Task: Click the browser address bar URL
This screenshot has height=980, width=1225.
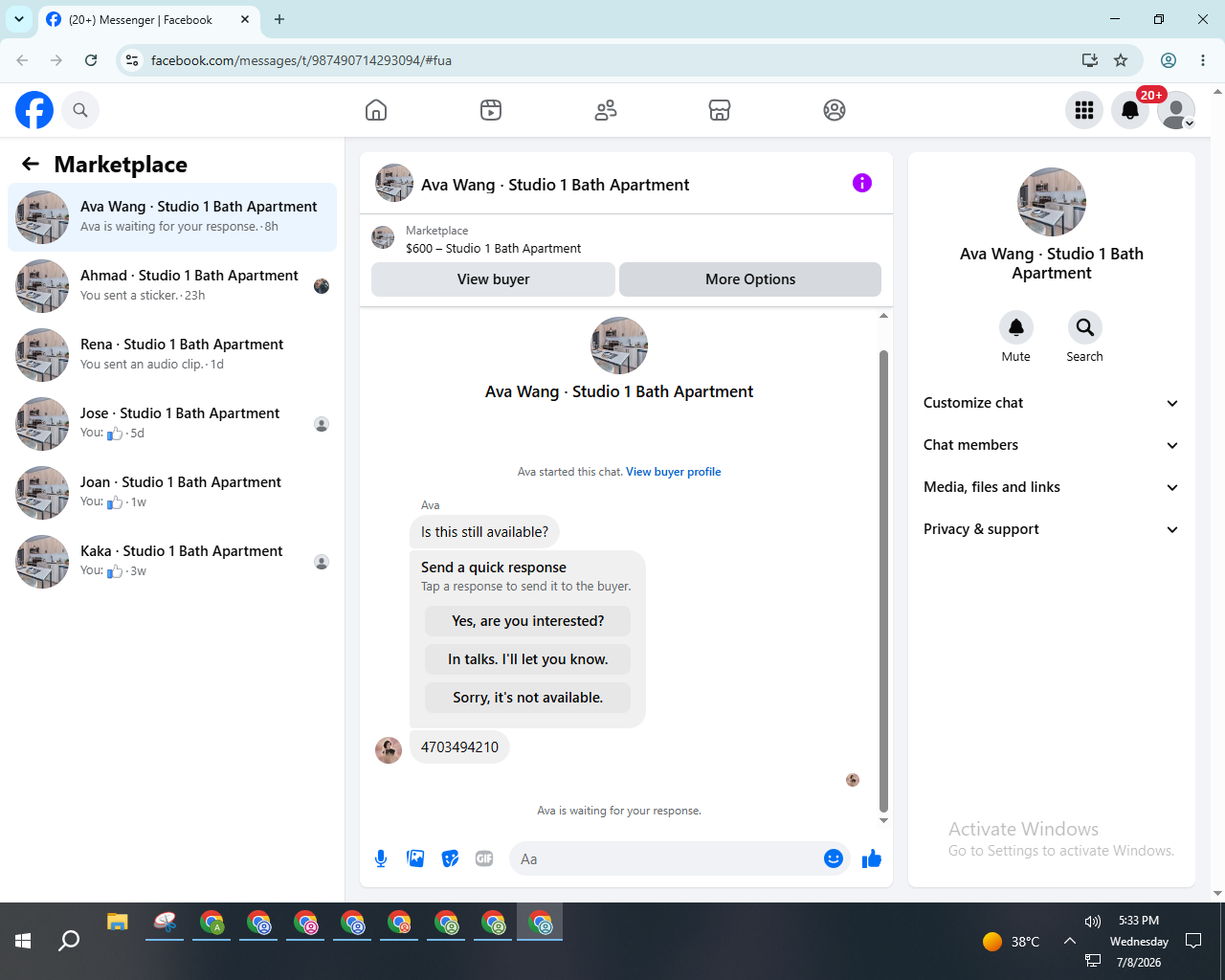Action: (x=301, y=60)
